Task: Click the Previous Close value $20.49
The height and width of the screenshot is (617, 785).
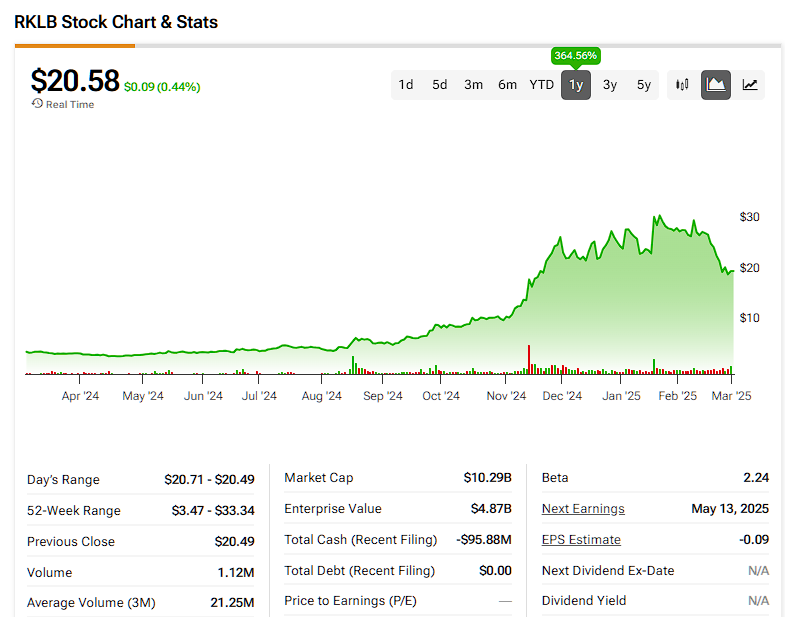Action: [234, 541]
